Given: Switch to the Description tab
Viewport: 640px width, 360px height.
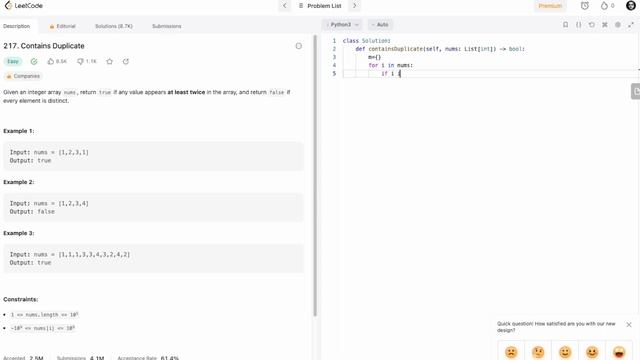Looking at the screenshot, I should point(17,26).
